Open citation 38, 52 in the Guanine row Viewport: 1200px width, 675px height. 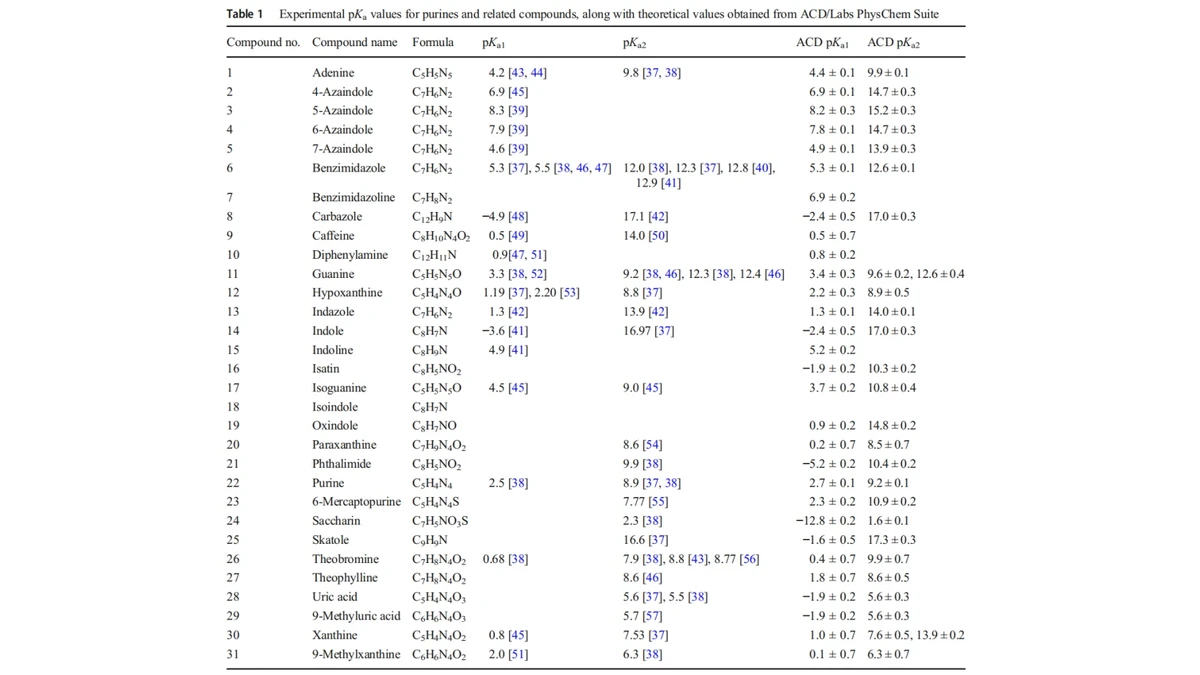pyautogui.click(x=528, y=274)
